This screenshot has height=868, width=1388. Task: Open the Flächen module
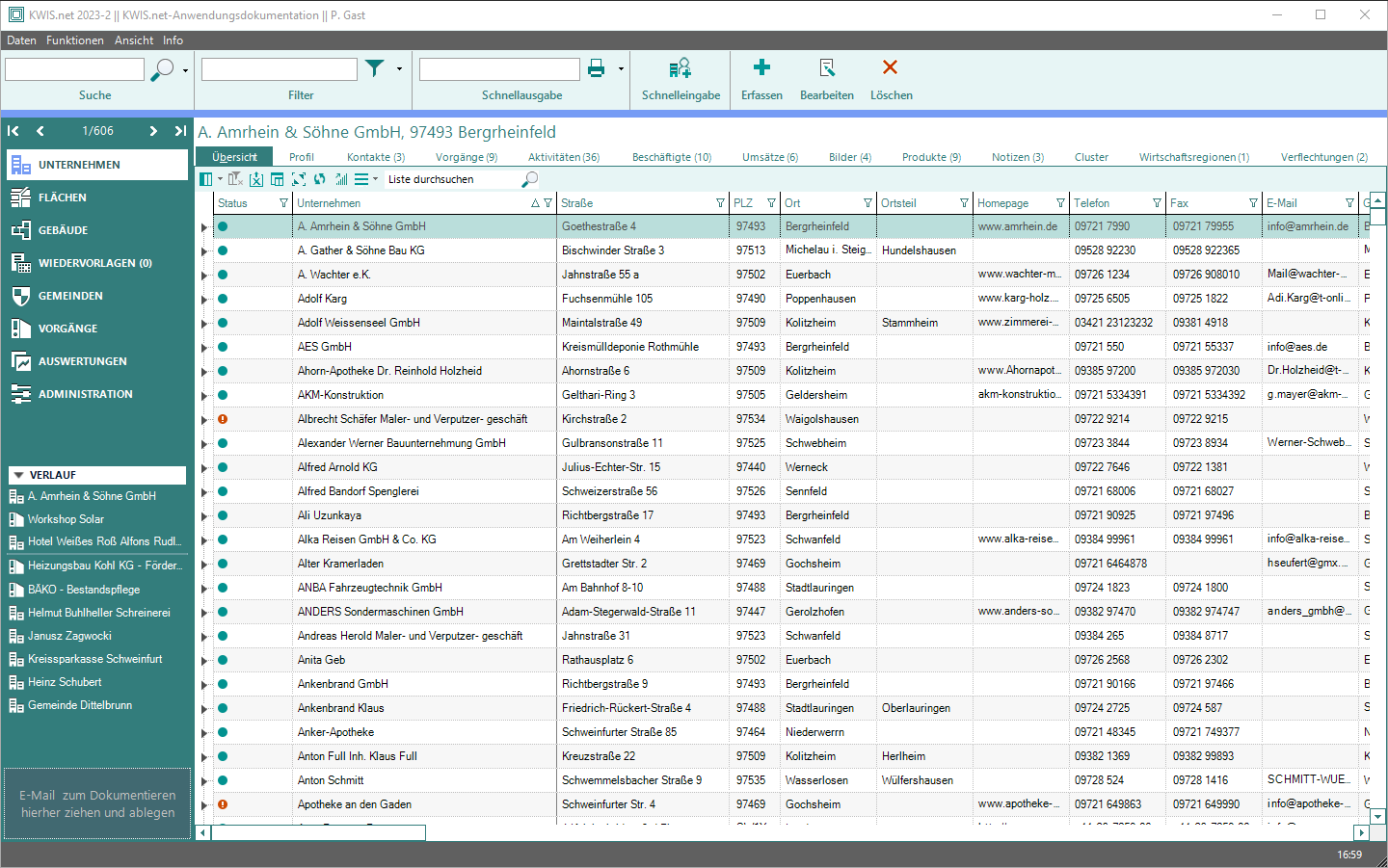click(x=96, y=197)
